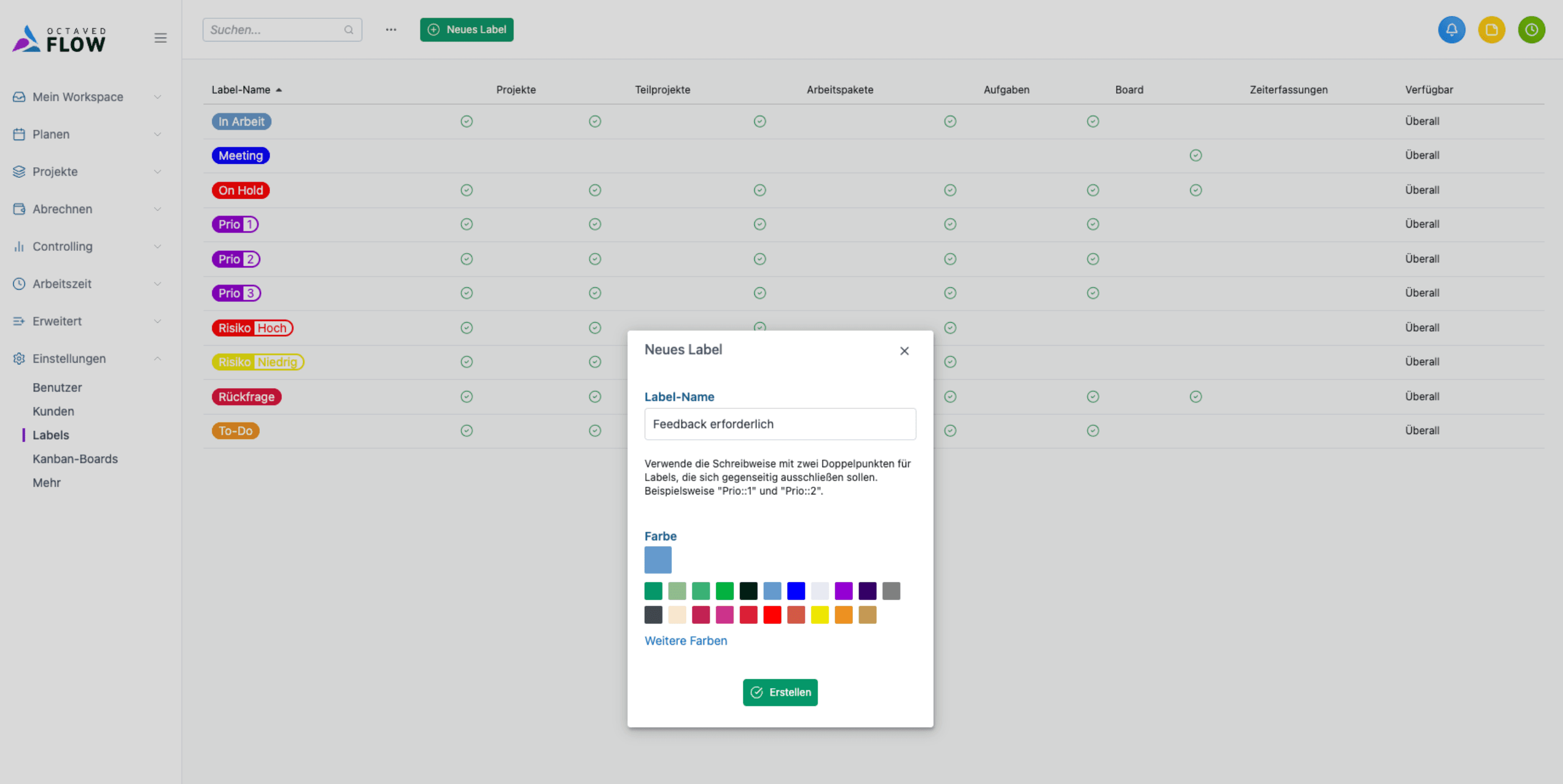Click the search magnifier icon
This screenshot has height=784, width=1563.
[349, 30]
